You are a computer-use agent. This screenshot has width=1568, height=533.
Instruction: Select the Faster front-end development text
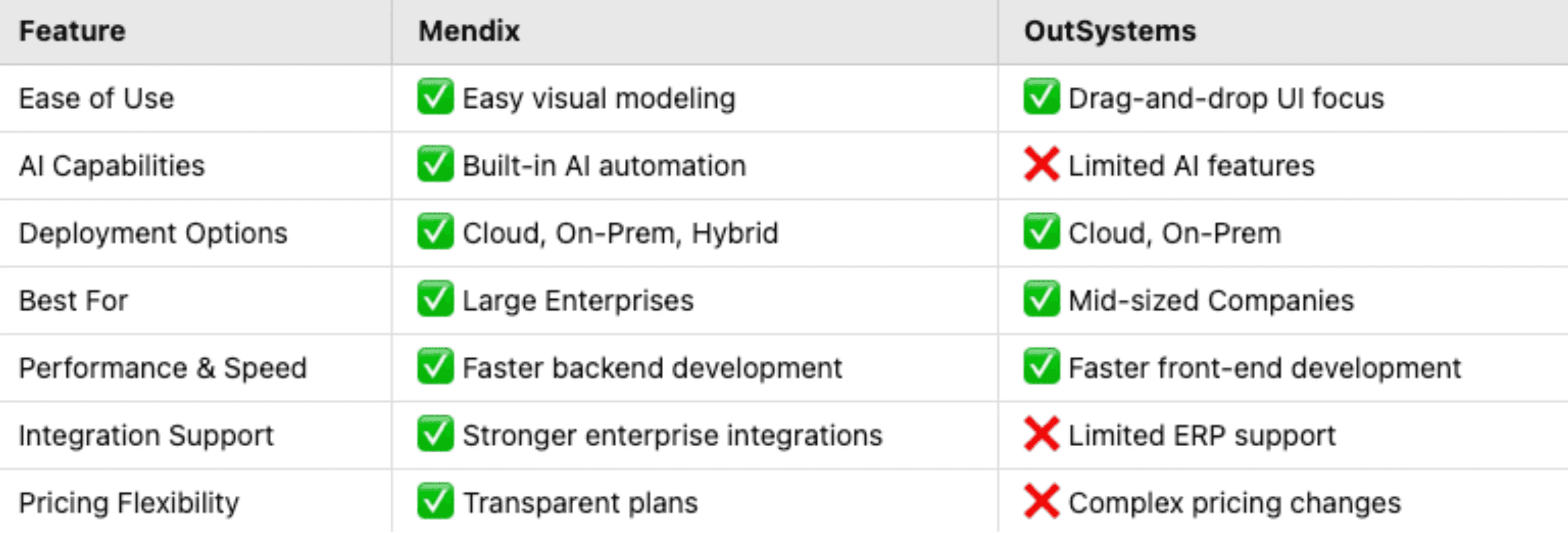coord(1265,368)
